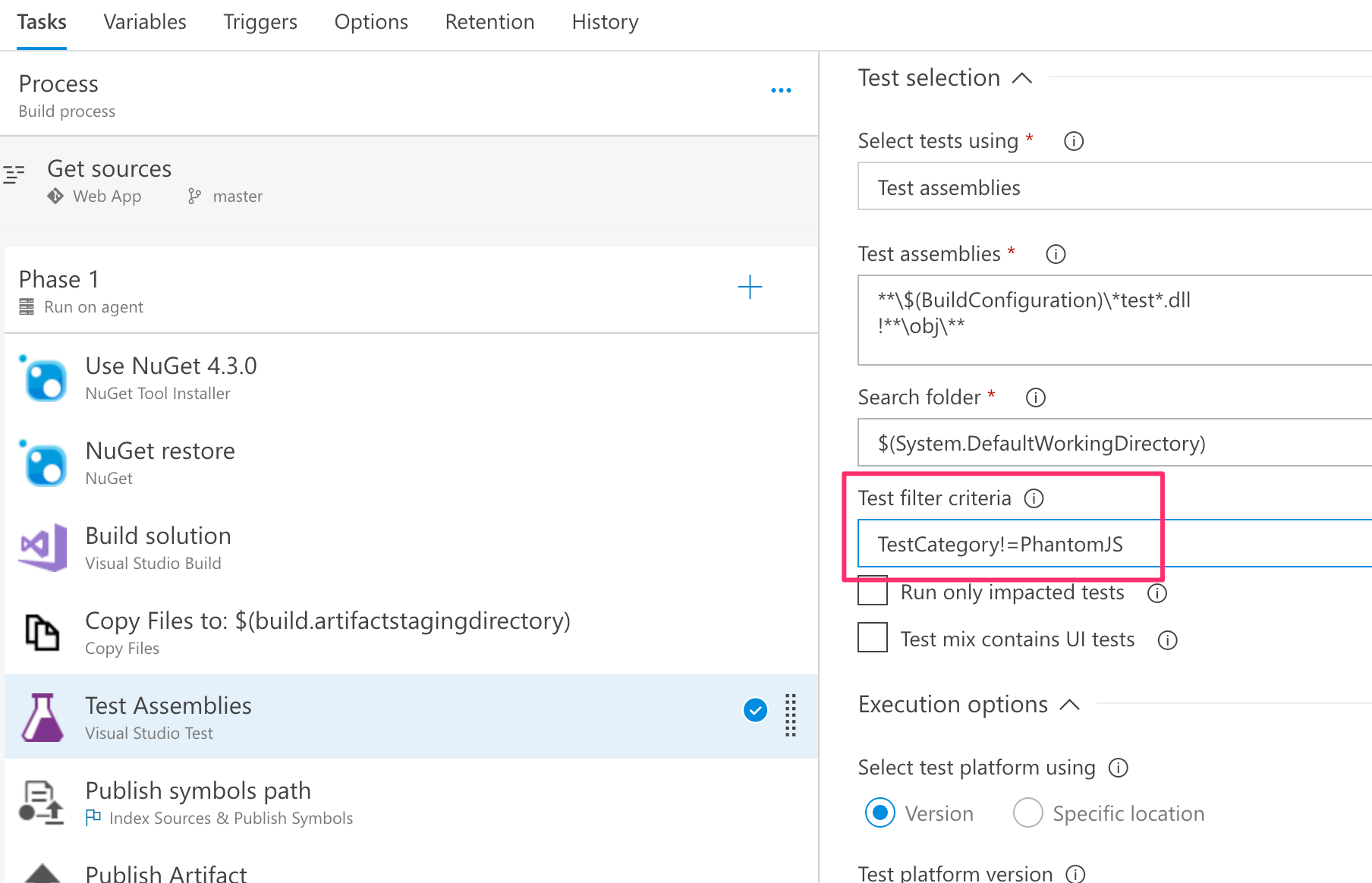Select the Use NuGet 4.3.0 task
Image resolution: width=1372 pixels, height=883 pixels.
[411, 378]
